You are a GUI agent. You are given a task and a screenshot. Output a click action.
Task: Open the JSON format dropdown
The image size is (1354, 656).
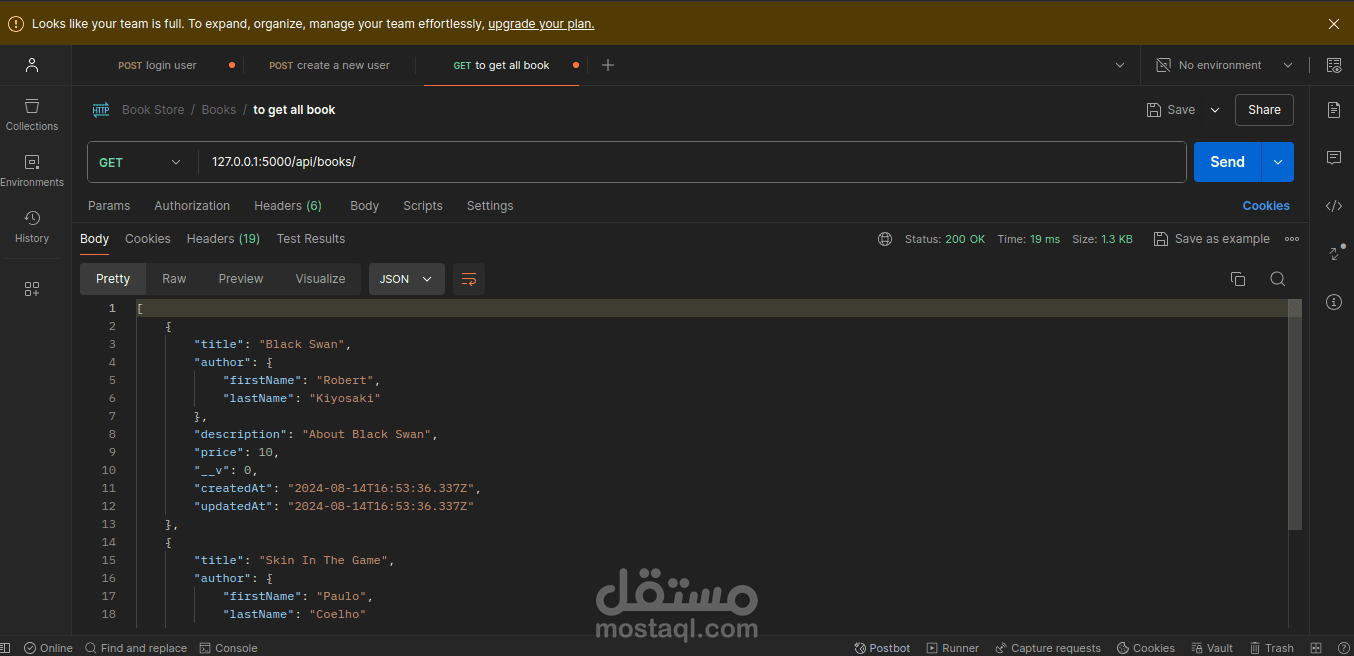tap(407, 279)
